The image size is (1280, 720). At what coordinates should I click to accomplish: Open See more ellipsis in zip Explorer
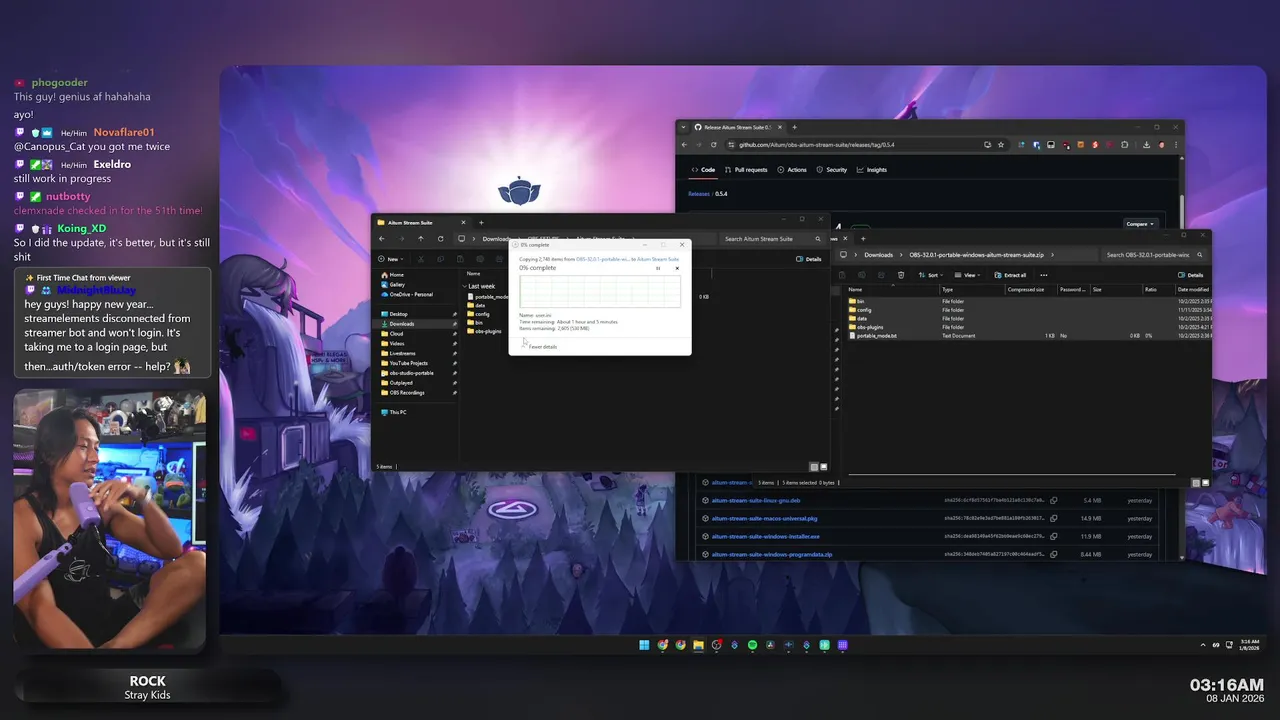pyautogui.click(x=1044, y=275)
